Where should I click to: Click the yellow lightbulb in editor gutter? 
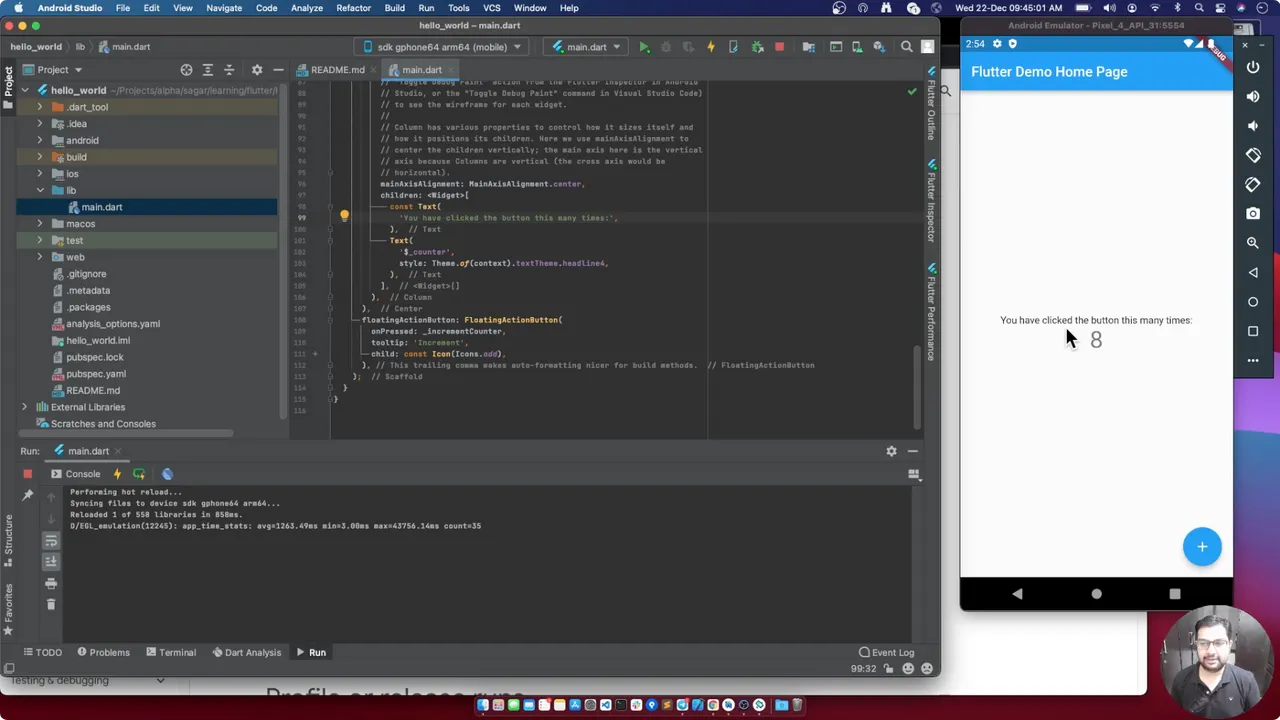[344, 216]
